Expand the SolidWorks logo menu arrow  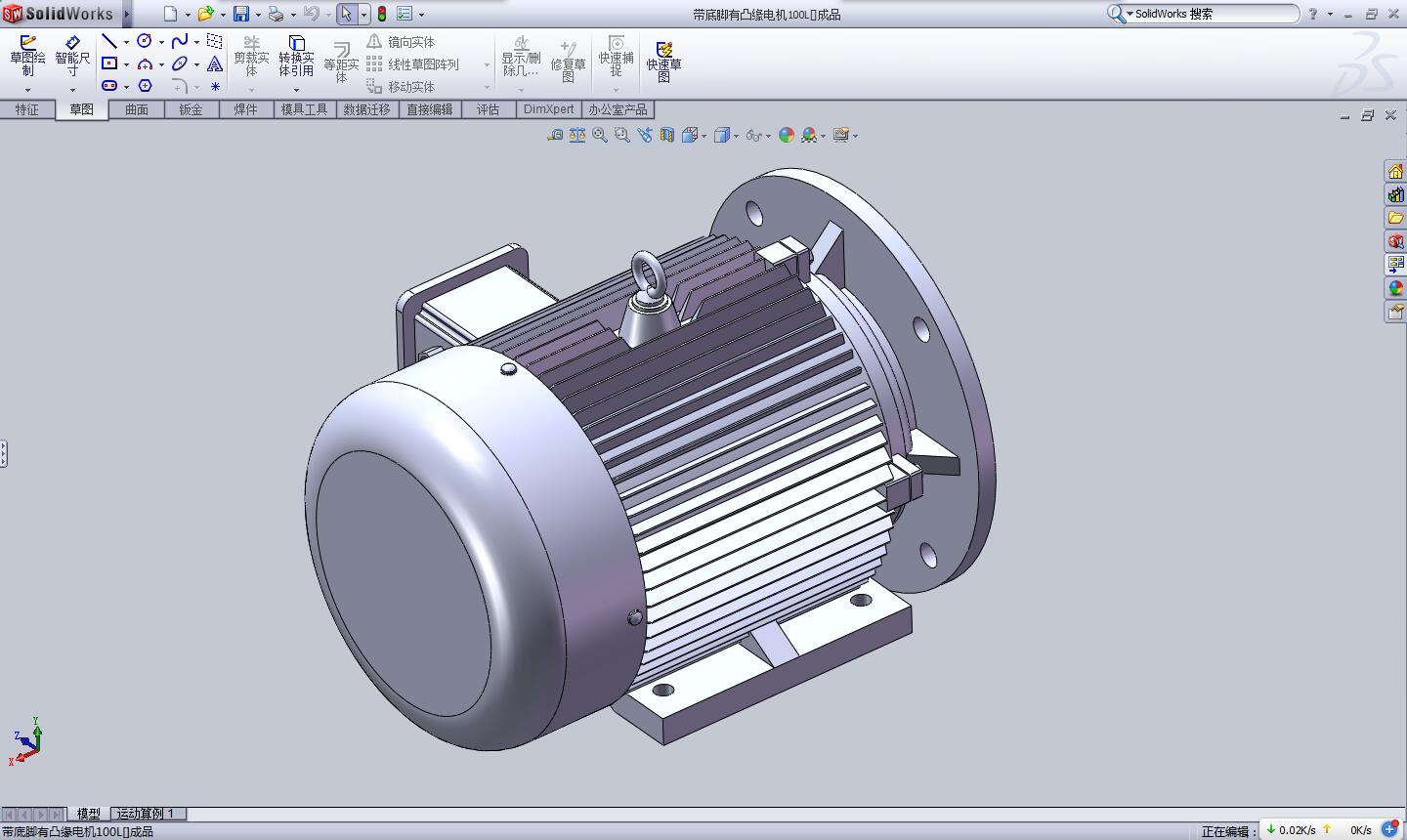click(x=127, y=14)
